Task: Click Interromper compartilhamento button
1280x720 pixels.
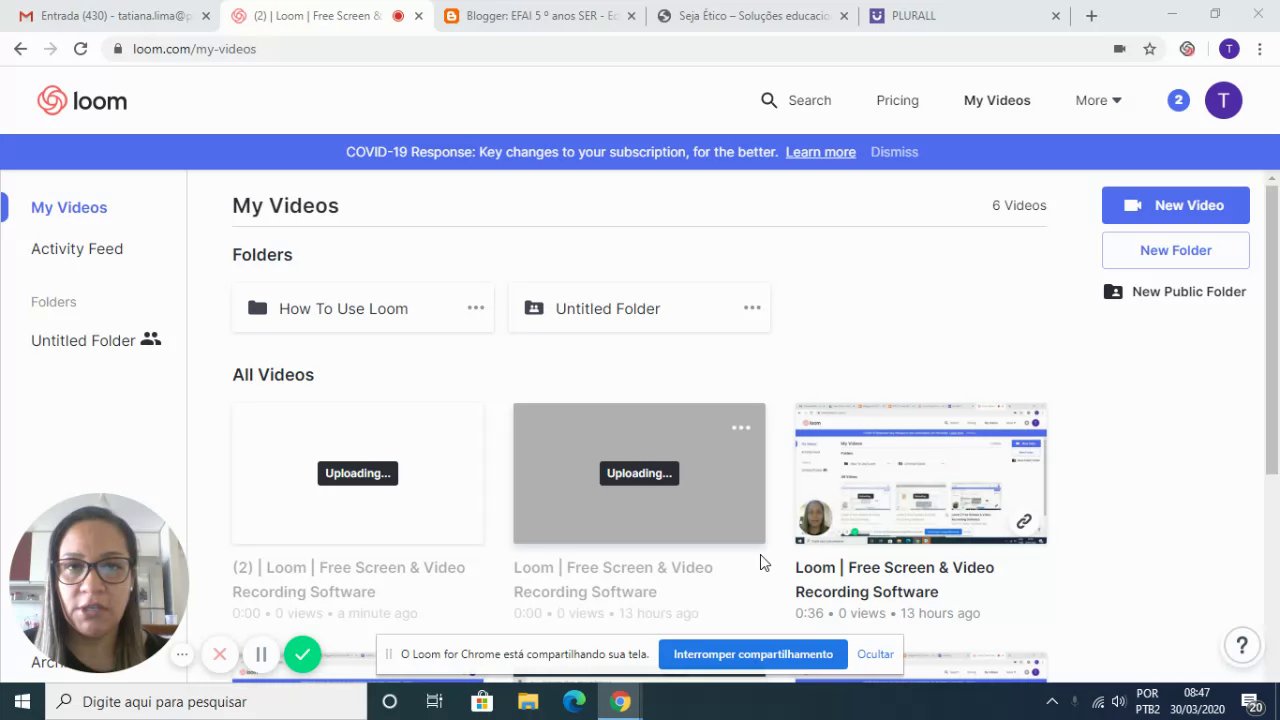Action: (x=753, y=654)
